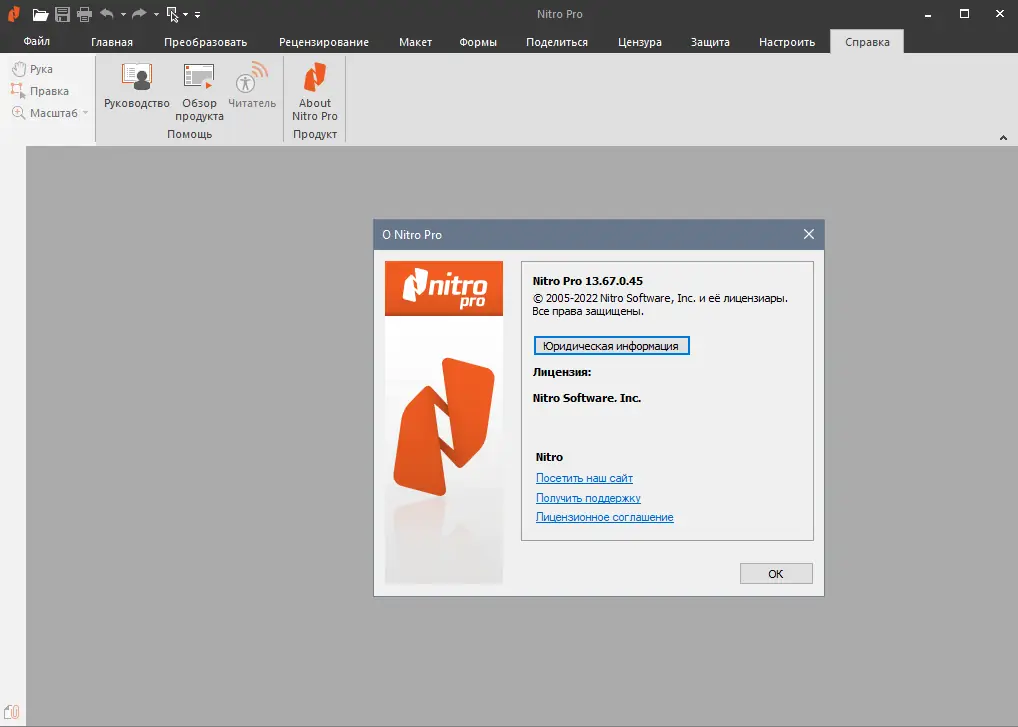Click the Помощь group label
Image resolution: width=1018 pixels, height=727 pixels.
(x=190, y=134)
